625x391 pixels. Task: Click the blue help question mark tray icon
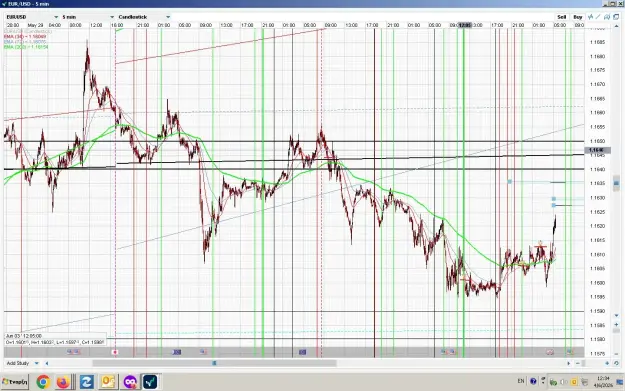click(533, 381)
